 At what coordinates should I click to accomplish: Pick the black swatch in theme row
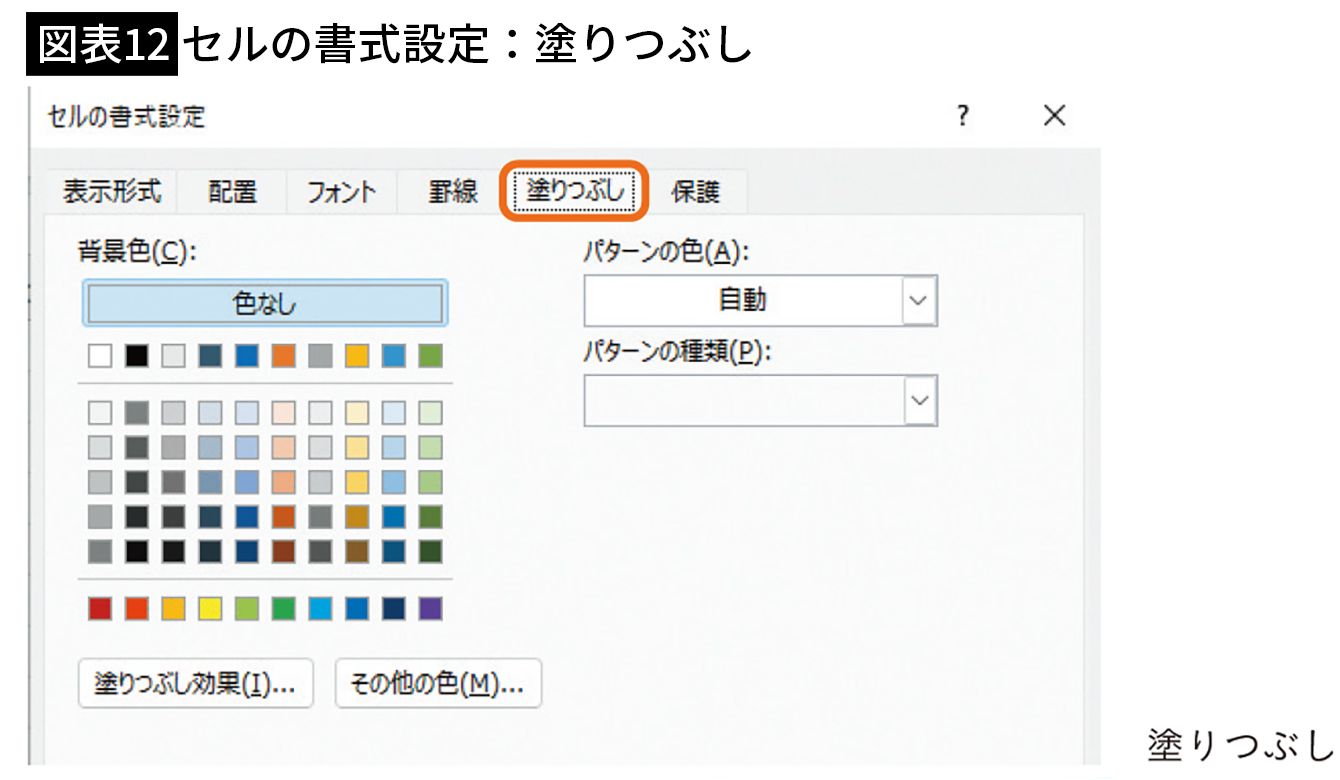click(x=137, y=356)
